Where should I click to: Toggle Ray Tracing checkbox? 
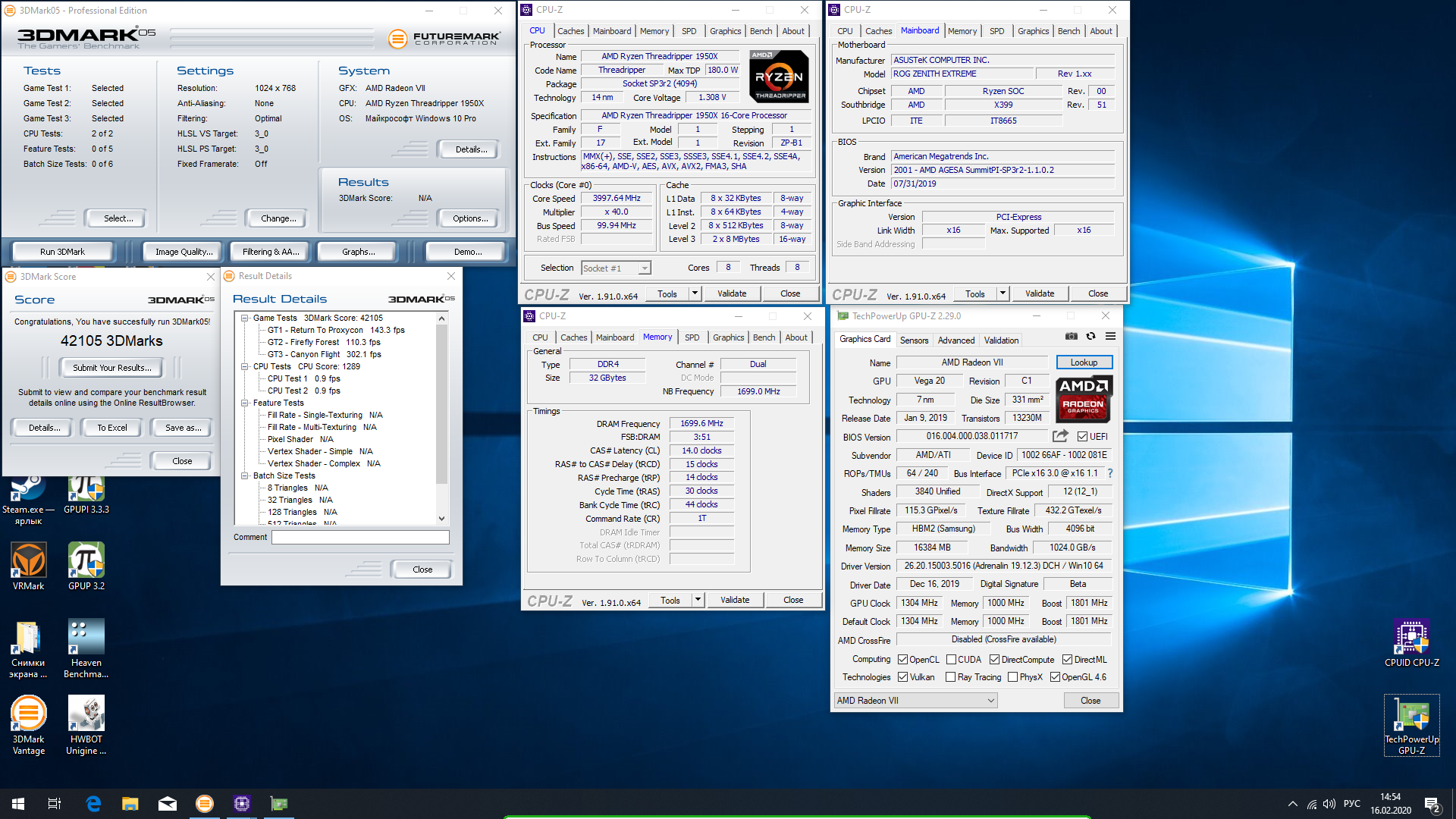(x=950, y=677)
